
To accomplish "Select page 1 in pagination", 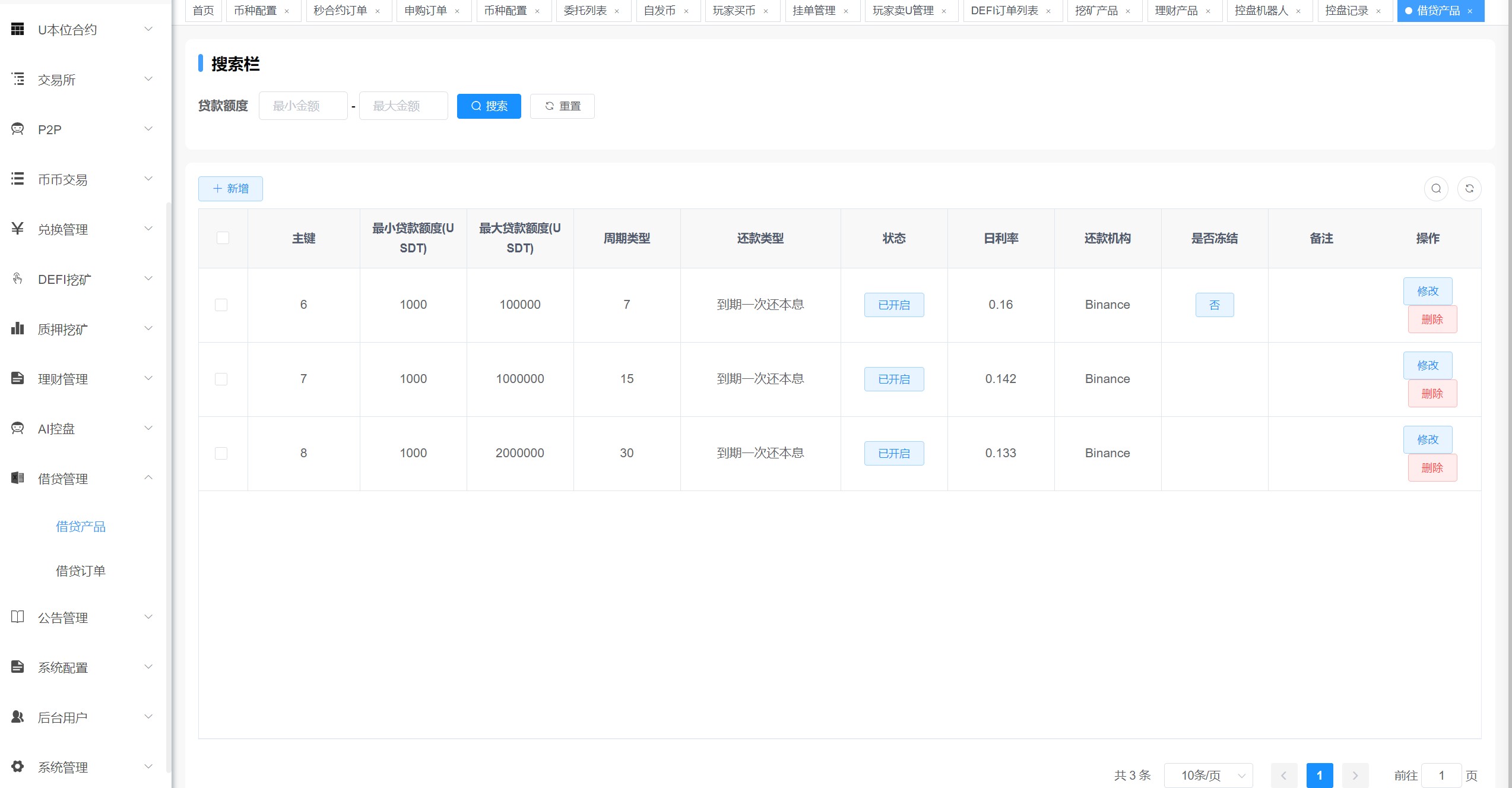I will click(1320, 776).
